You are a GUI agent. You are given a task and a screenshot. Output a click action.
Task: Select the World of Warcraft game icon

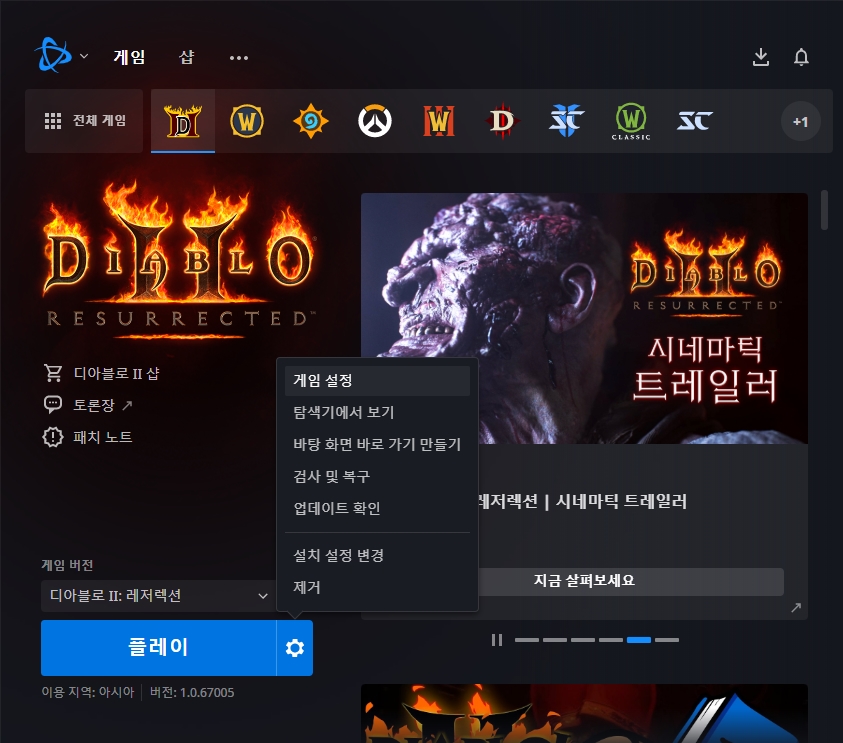[247, 121]
